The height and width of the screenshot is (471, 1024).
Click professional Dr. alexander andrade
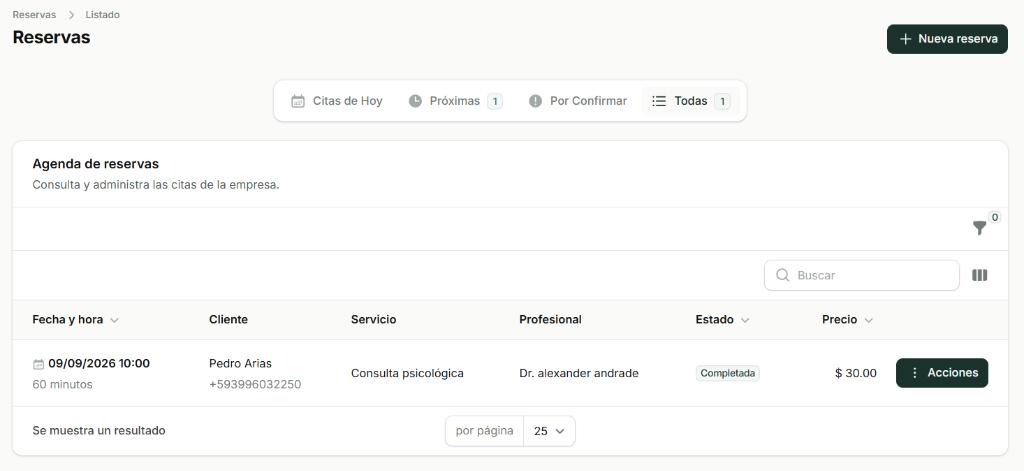click(x=579, y=374)
